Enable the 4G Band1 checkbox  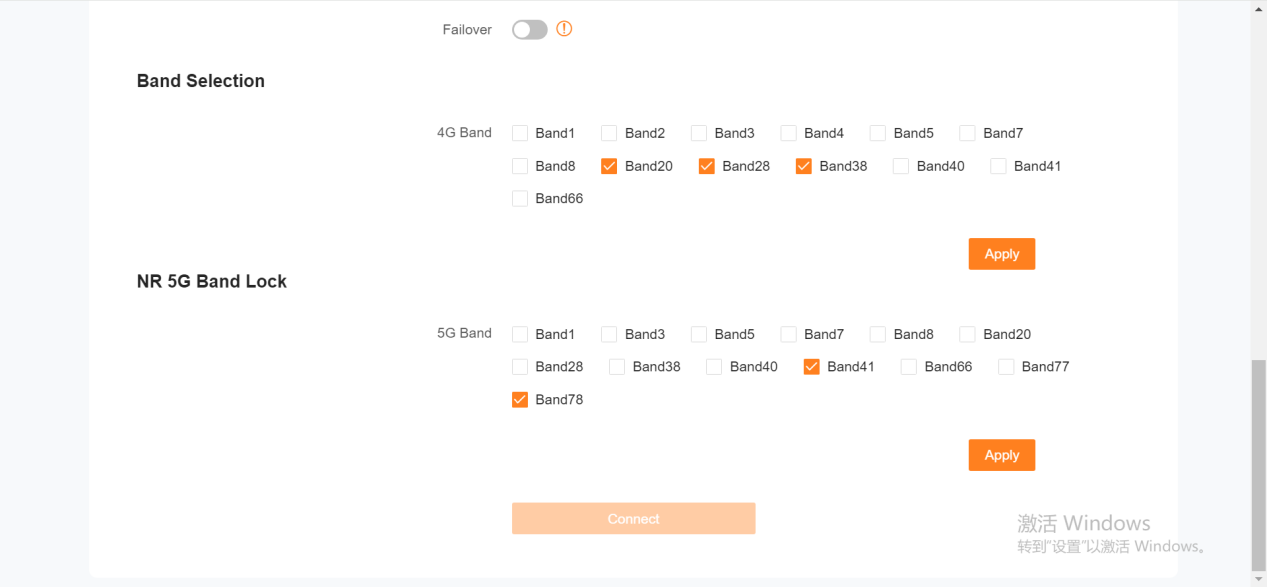click(x=520, y=133)
